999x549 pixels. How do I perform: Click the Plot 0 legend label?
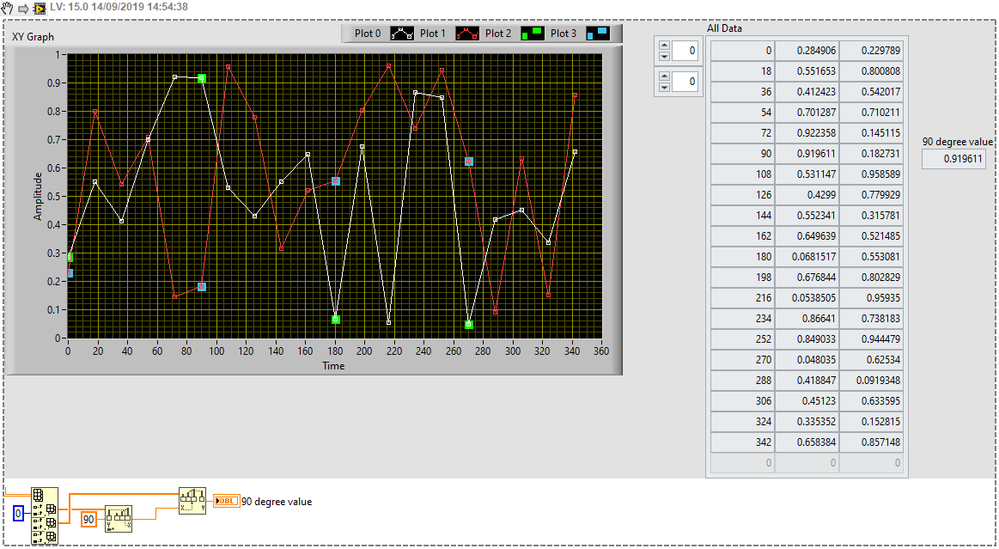[368, 34]
